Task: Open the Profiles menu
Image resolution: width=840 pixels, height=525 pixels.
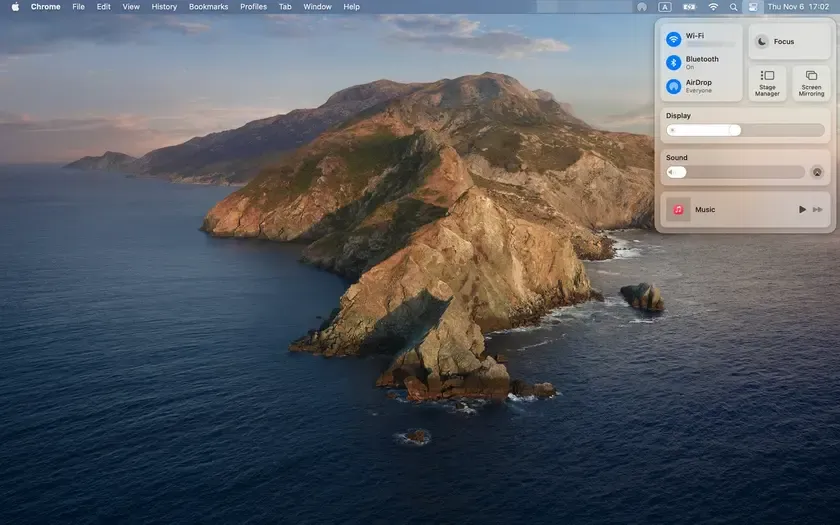Action: pos(253,7)
